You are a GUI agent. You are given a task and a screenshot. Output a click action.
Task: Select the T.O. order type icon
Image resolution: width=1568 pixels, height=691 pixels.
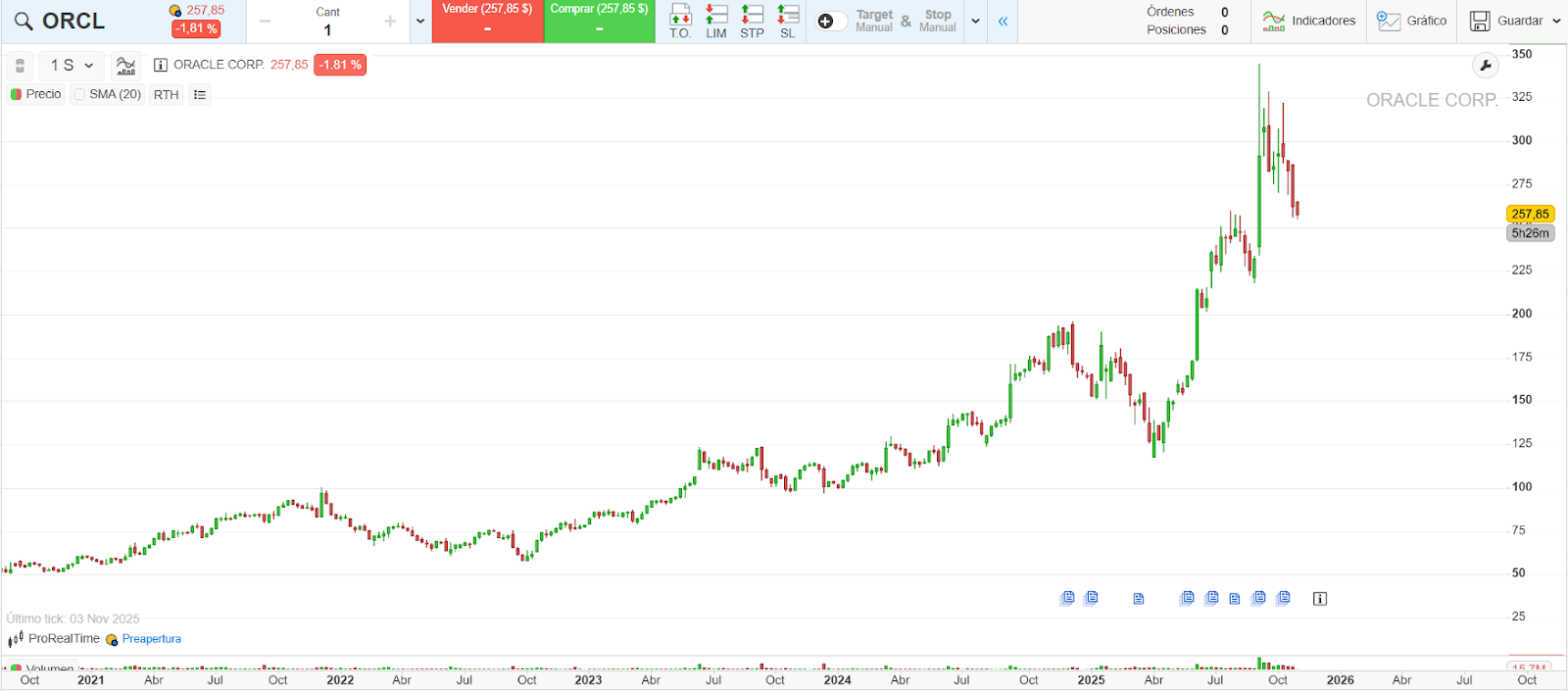point(680,21)
